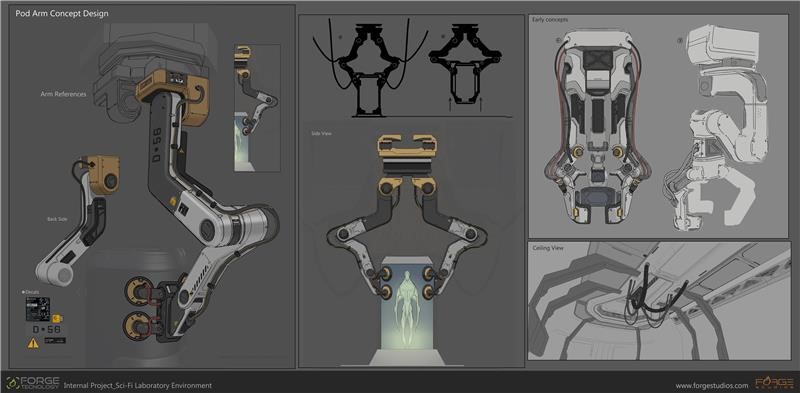Click the Early concepts heading

pyautogui.click(x=549, y=20)
